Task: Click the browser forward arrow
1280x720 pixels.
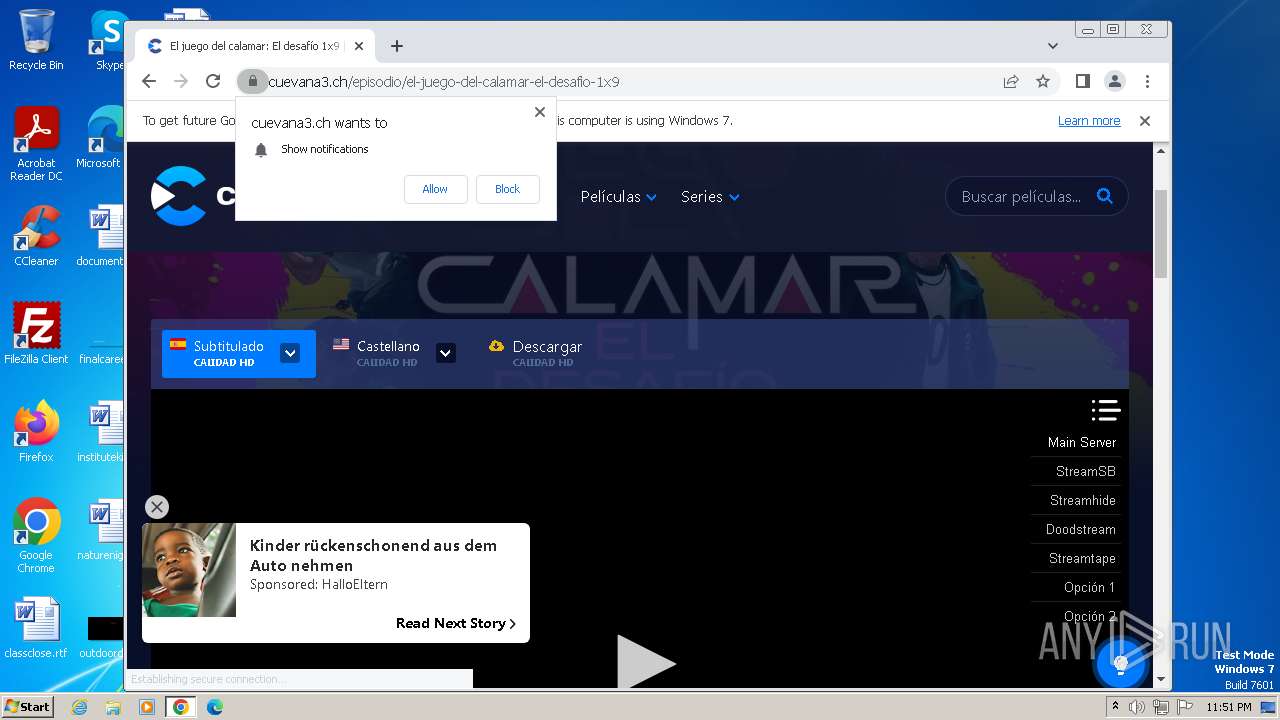Action: tap(181, 81)
